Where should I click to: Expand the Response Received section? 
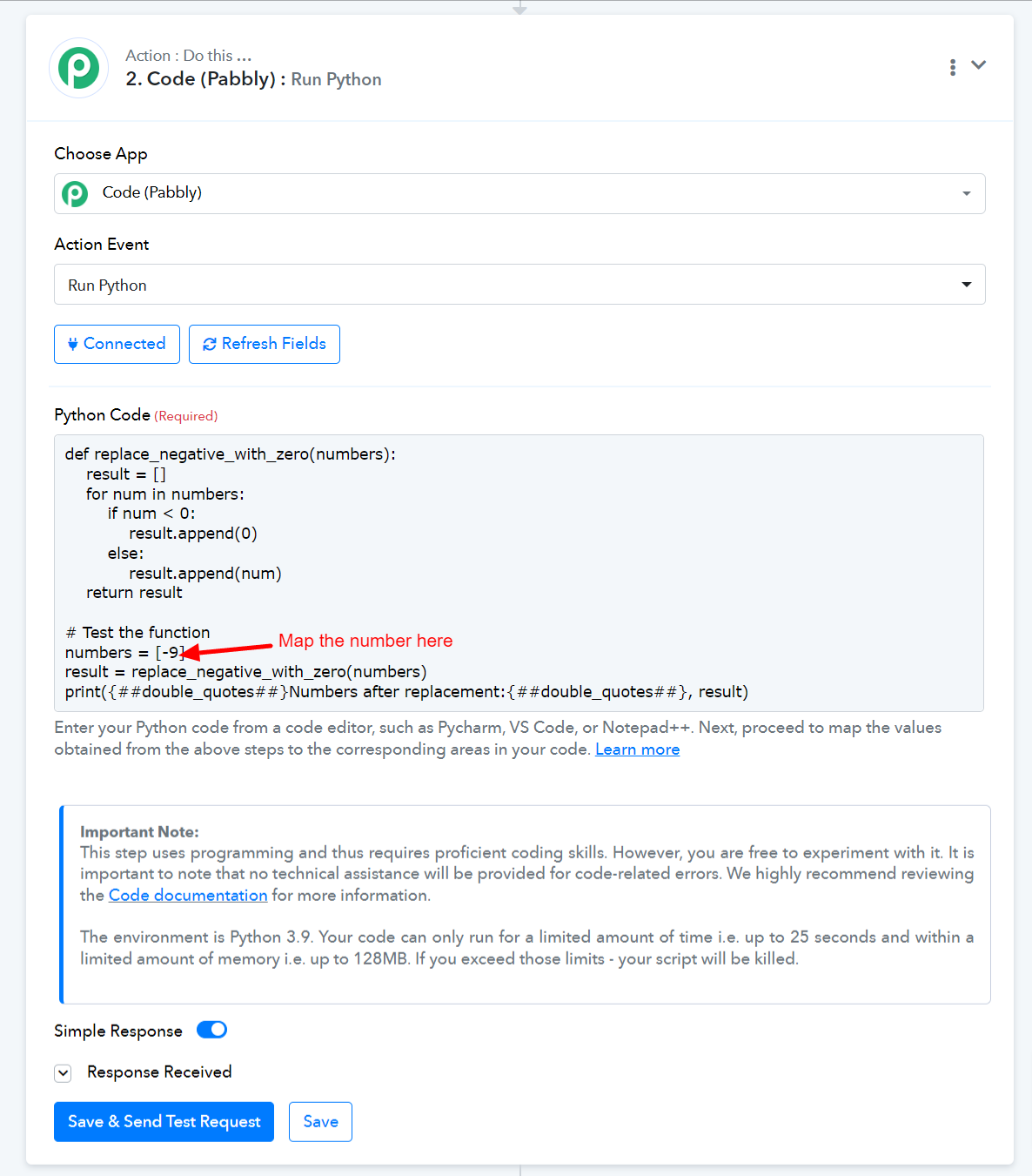pos(63,1072)
